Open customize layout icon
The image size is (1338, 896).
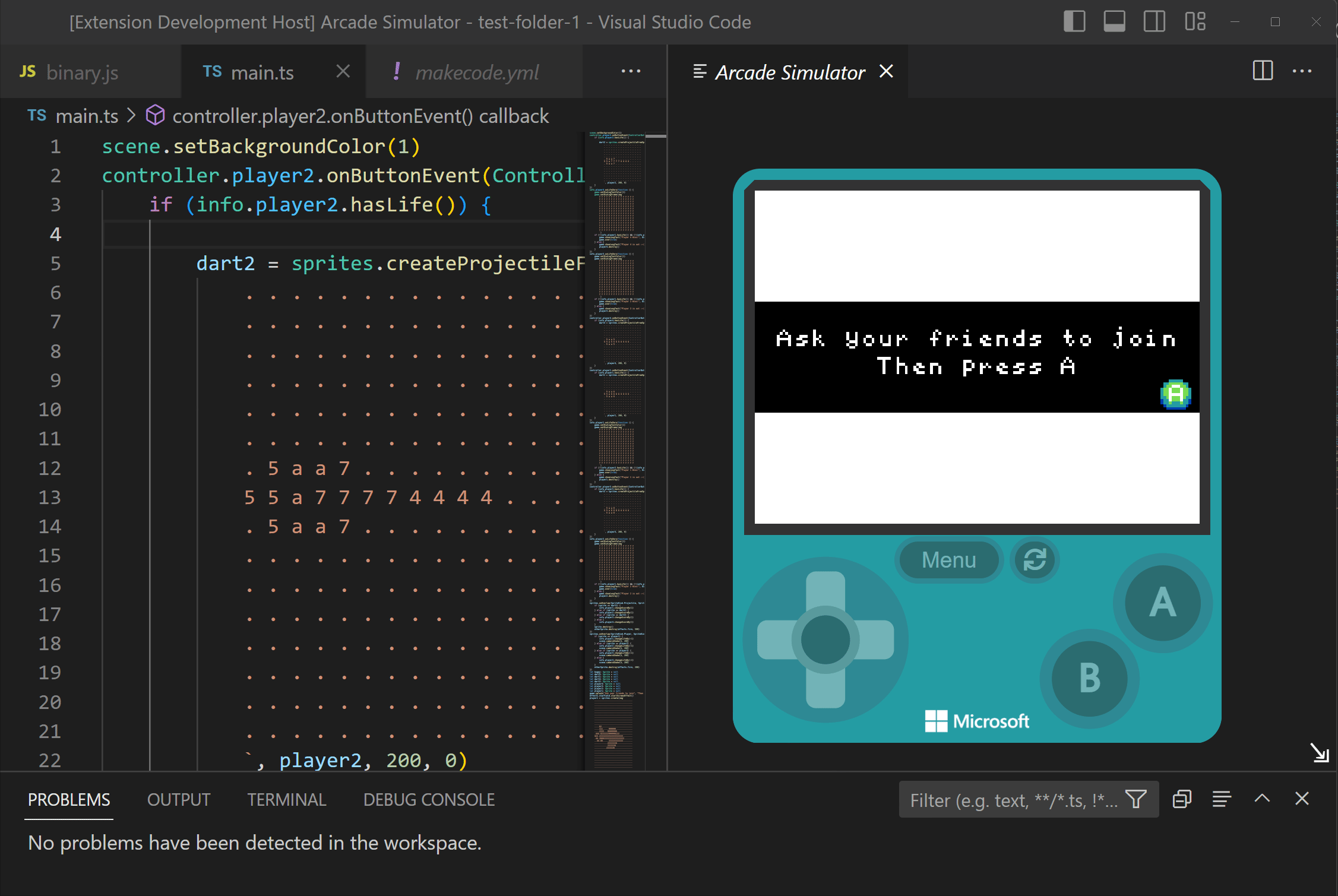[x=1195, y=22]
